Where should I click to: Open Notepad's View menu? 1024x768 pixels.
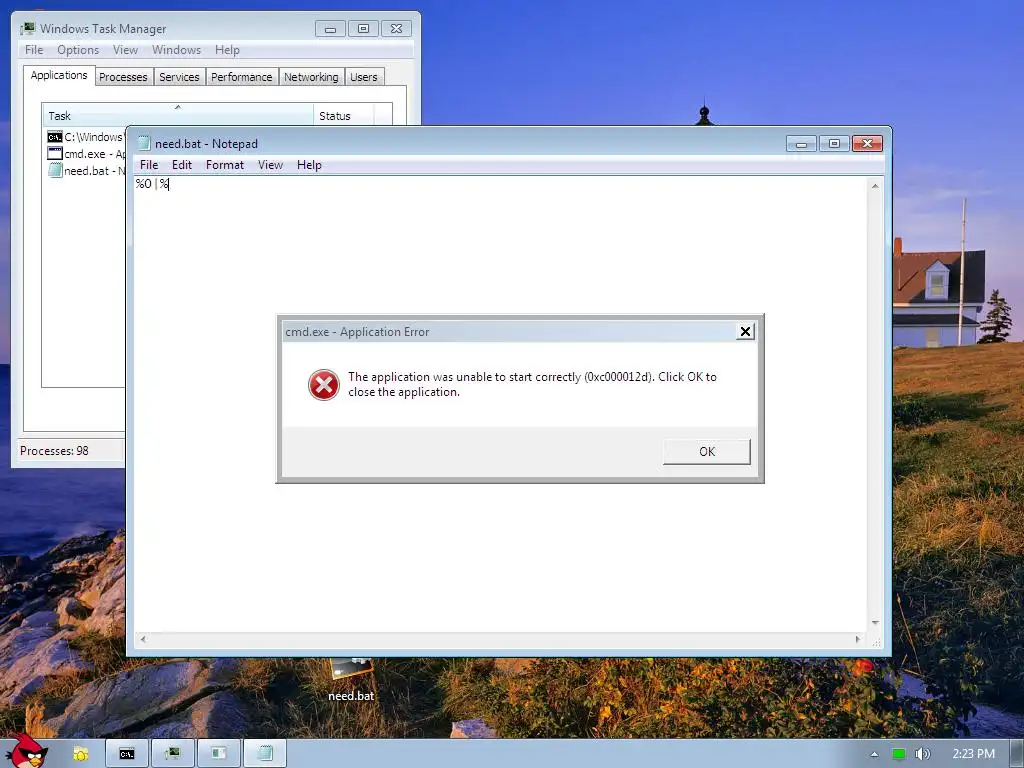pyautogui.click(x=270, y=165)
